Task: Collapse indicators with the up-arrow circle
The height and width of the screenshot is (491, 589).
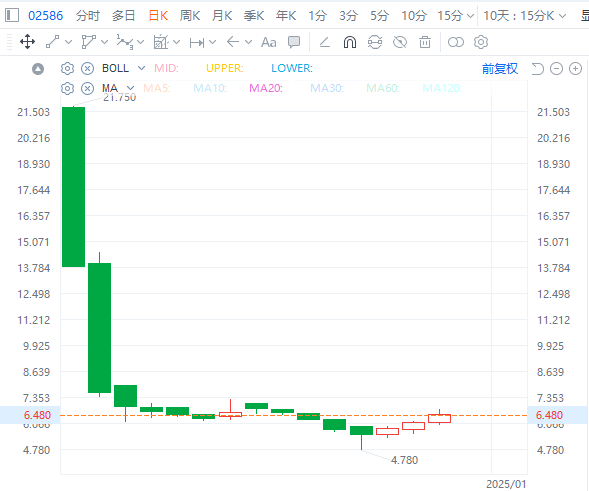Action: pyautogui.click(x=38, y=69)
